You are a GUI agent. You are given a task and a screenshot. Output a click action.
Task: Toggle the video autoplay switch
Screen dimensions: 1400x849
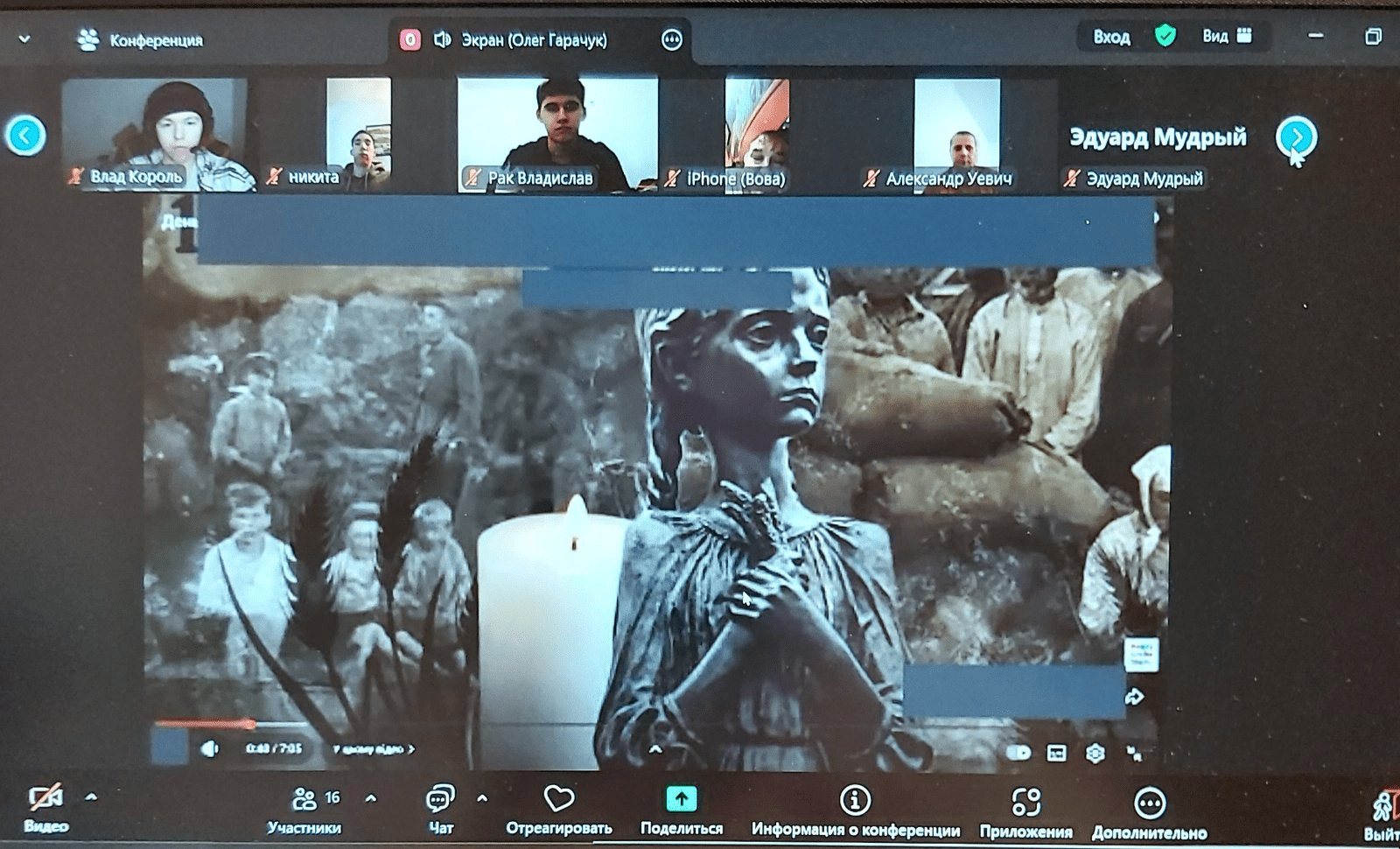pos(1019,754)
